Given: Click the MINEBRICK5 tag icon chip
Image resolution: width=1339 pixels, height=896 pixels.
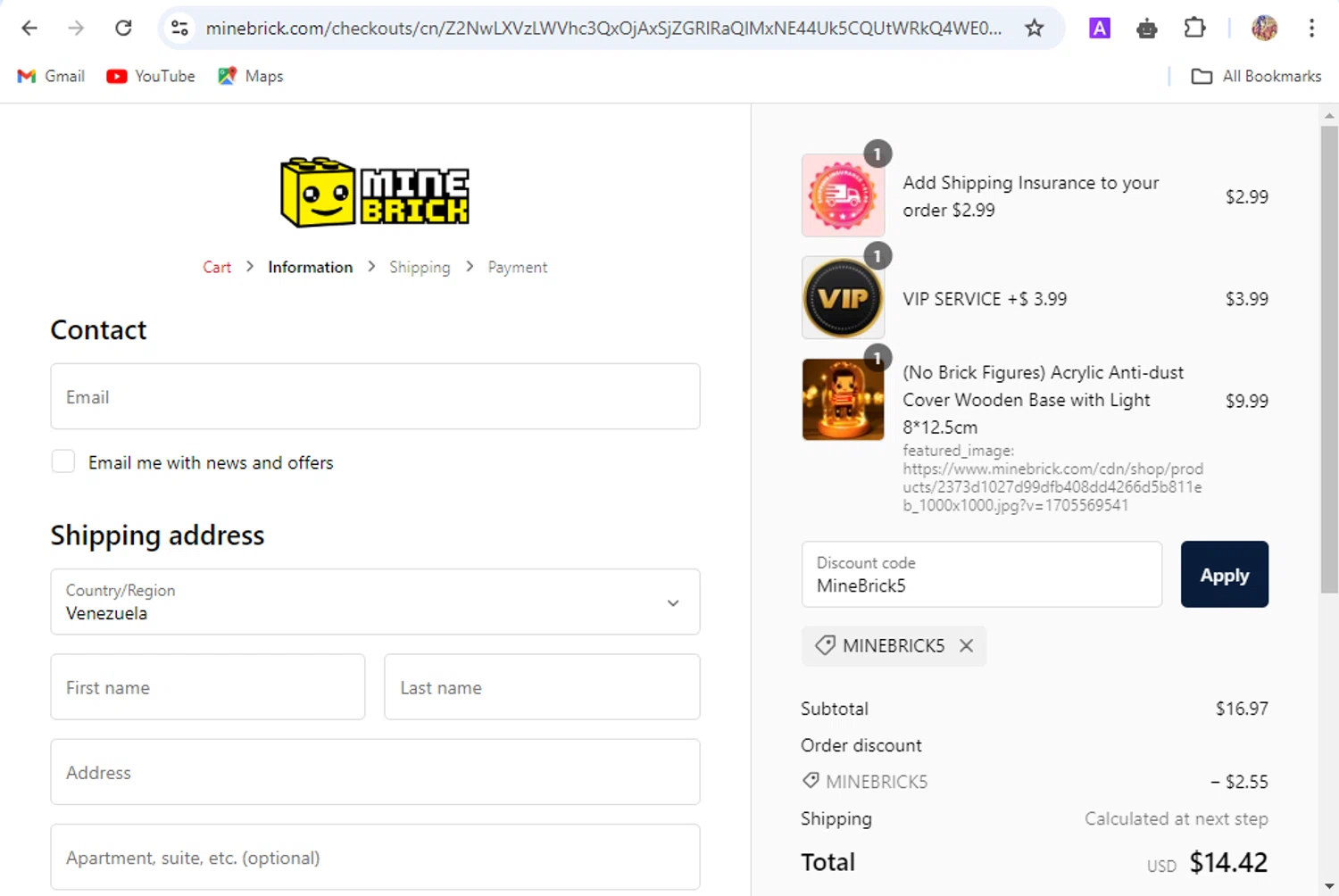Looking at the screenshot, I should [826, 645].
